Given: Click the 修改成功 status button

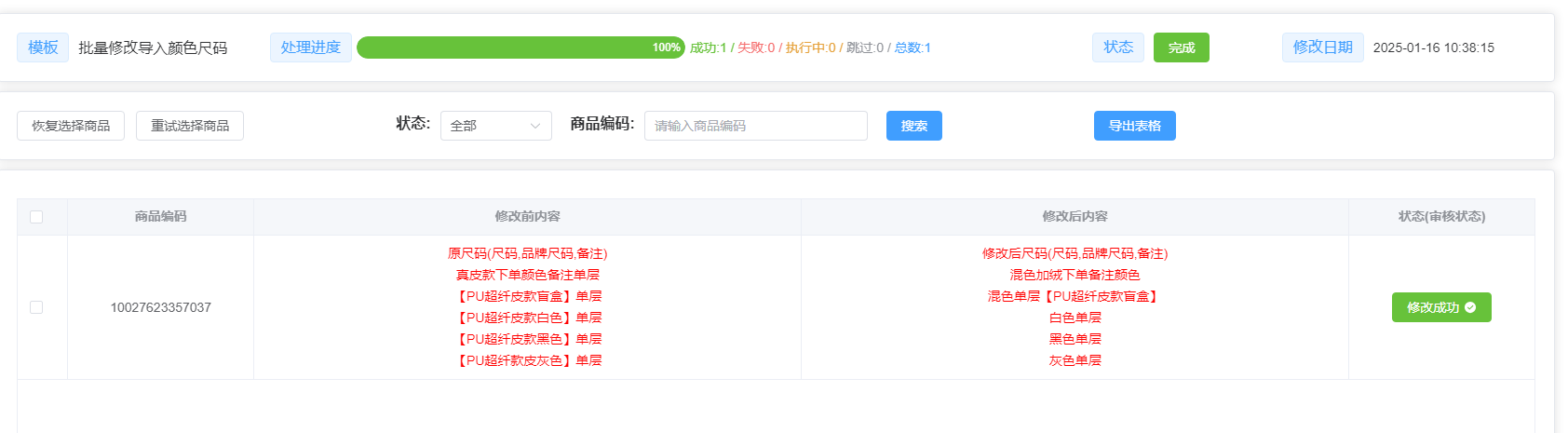Looking at the screenshot, I should pos(1440,307).
